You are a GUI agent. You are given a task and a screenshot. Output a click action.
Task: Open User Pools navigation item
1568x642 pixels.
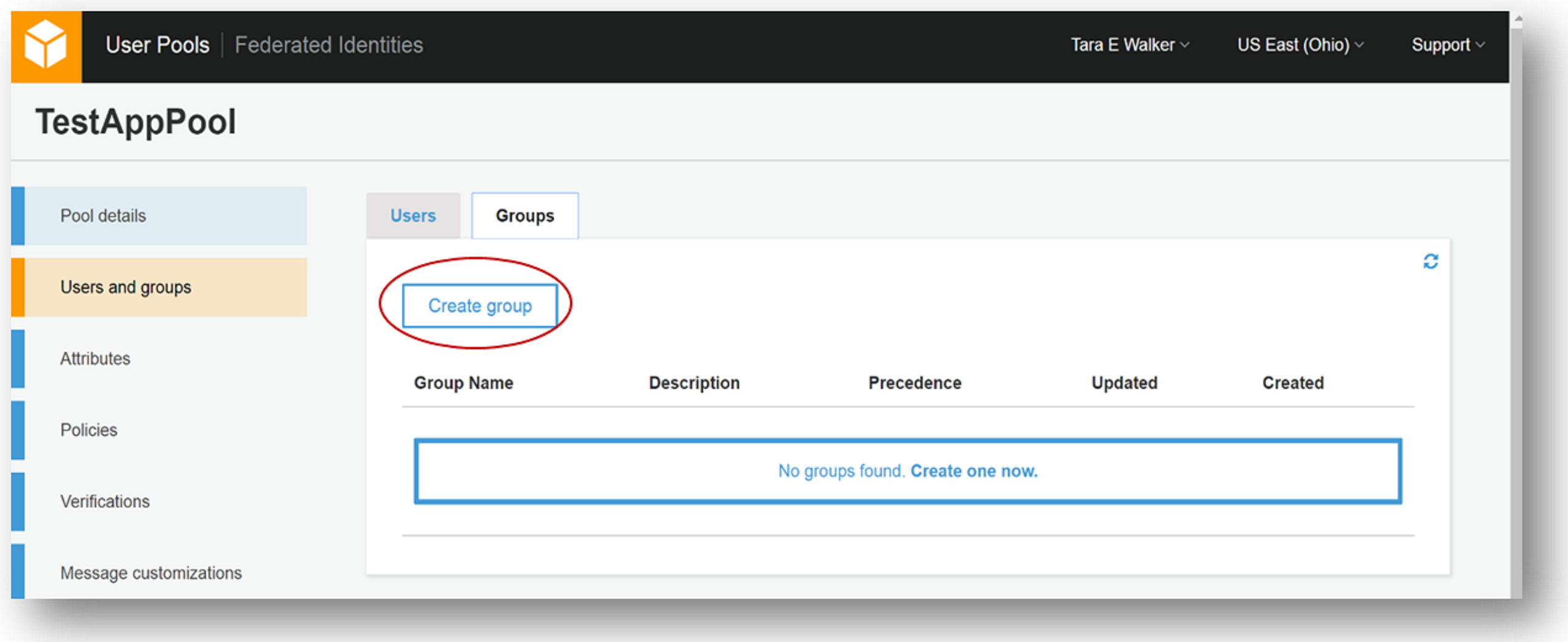[x=157, y=44]
